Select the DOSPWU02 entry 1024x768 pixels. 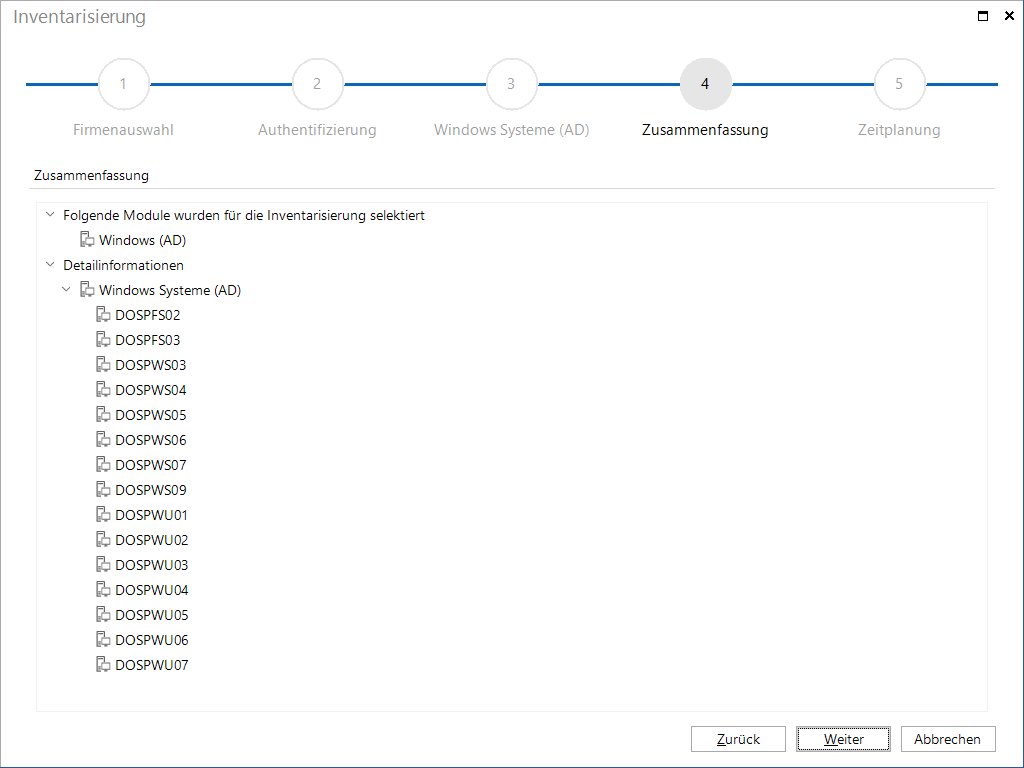click(152, 539)
